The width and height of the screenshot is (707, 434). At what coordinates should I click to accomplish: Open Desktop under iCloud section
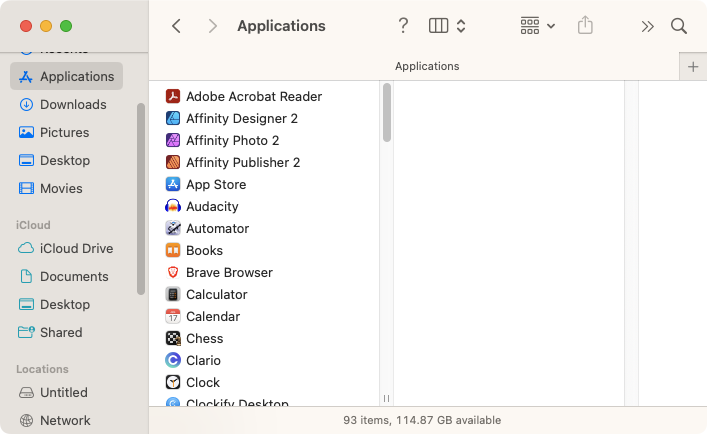click(x=66, y=304)
